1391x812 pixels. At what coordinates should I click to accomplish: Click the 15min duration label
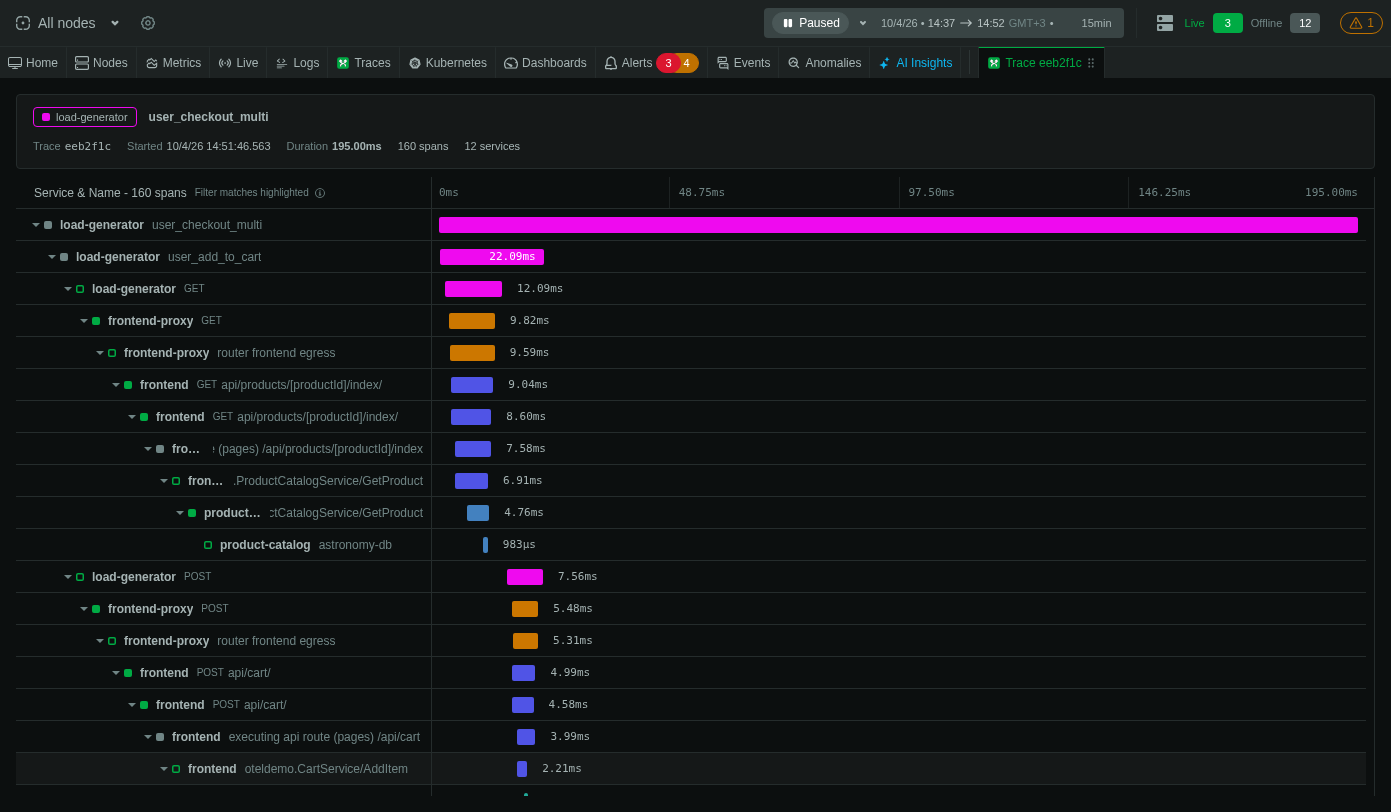point(1096,23)
